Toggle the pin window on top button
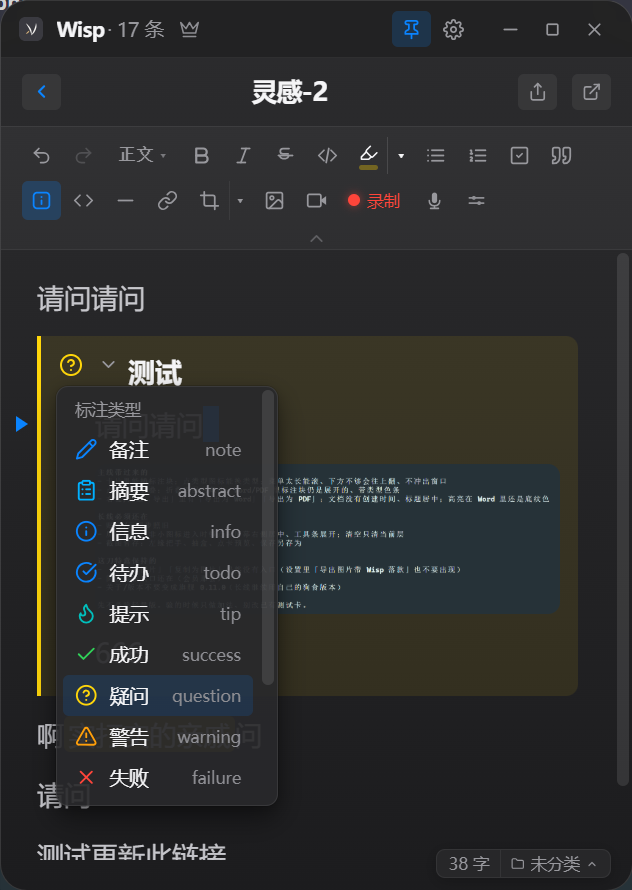632x890 pixels. pos(411,29)
